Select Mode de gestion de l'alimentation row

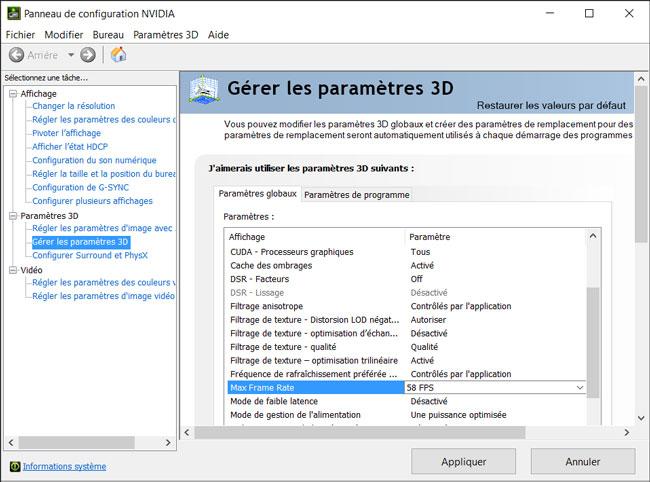pos(407,415)
